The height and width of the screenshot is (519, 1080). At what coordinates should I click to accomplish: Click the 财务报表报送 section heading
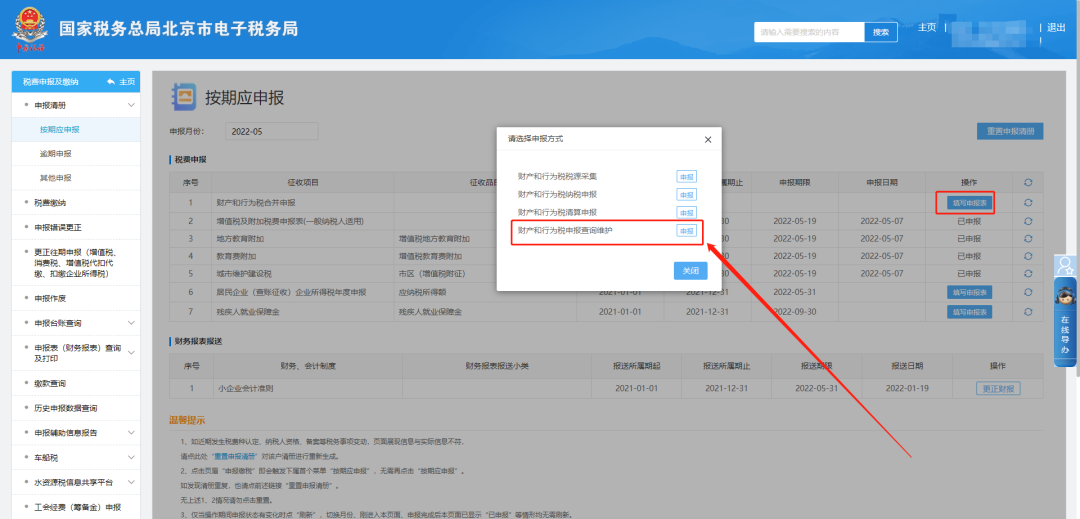198,341
